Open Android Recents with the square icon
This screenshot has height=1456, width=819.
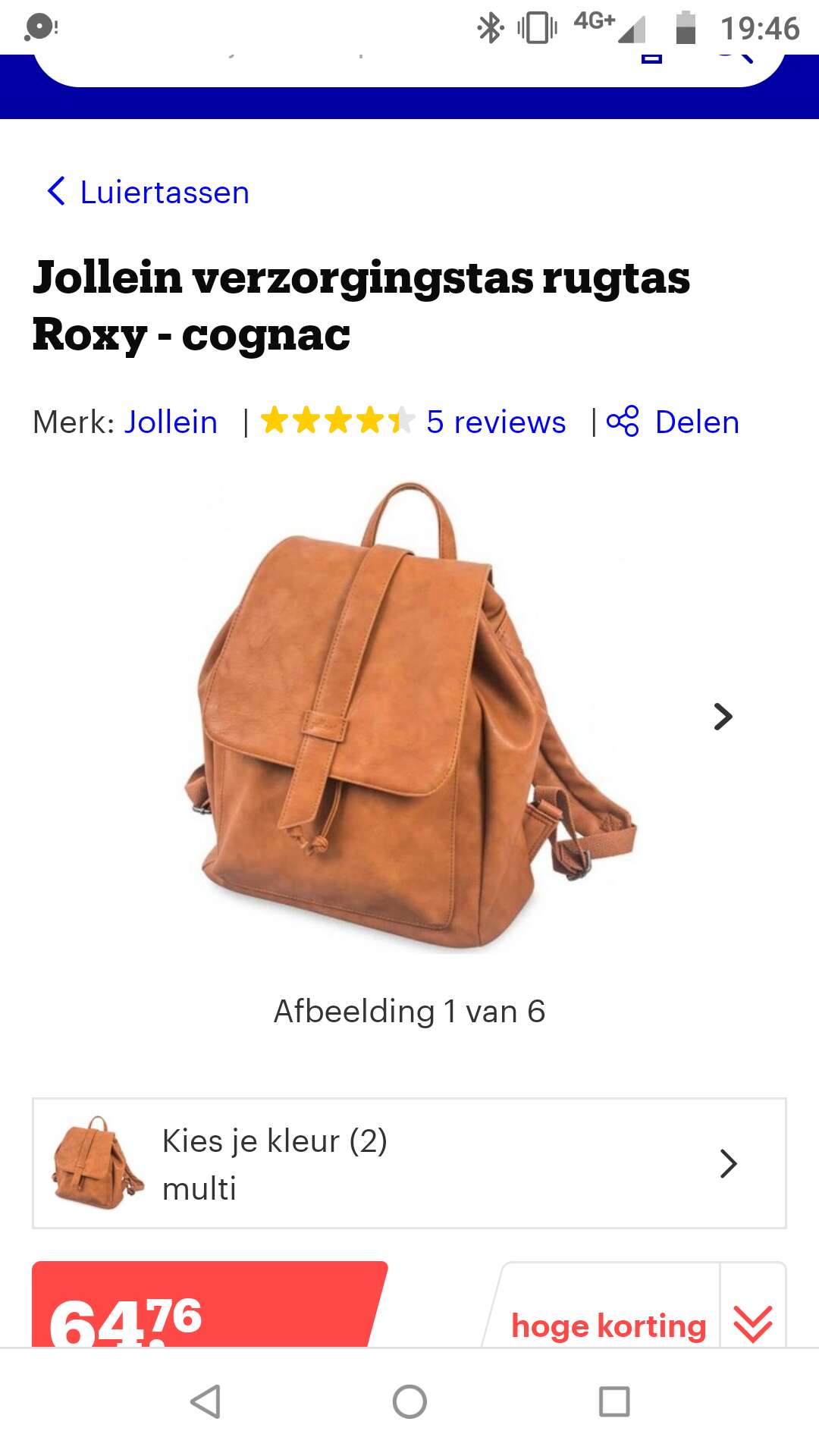click(x=614, y=1401)
